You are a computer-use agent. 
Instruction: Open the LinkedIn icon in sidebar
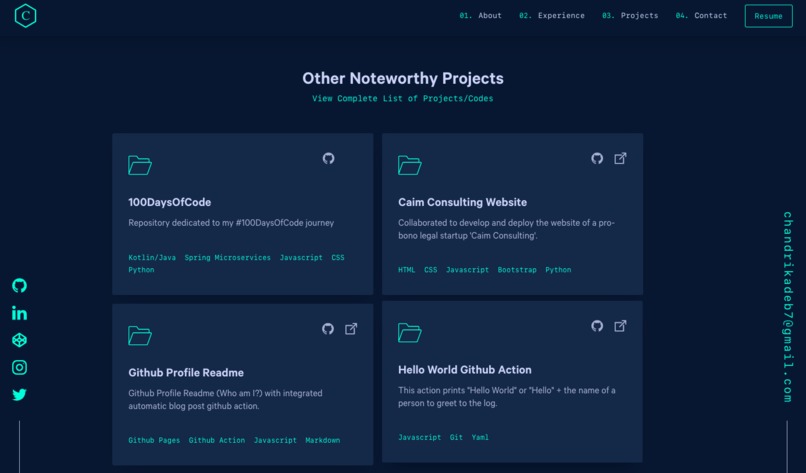point(20,313)
